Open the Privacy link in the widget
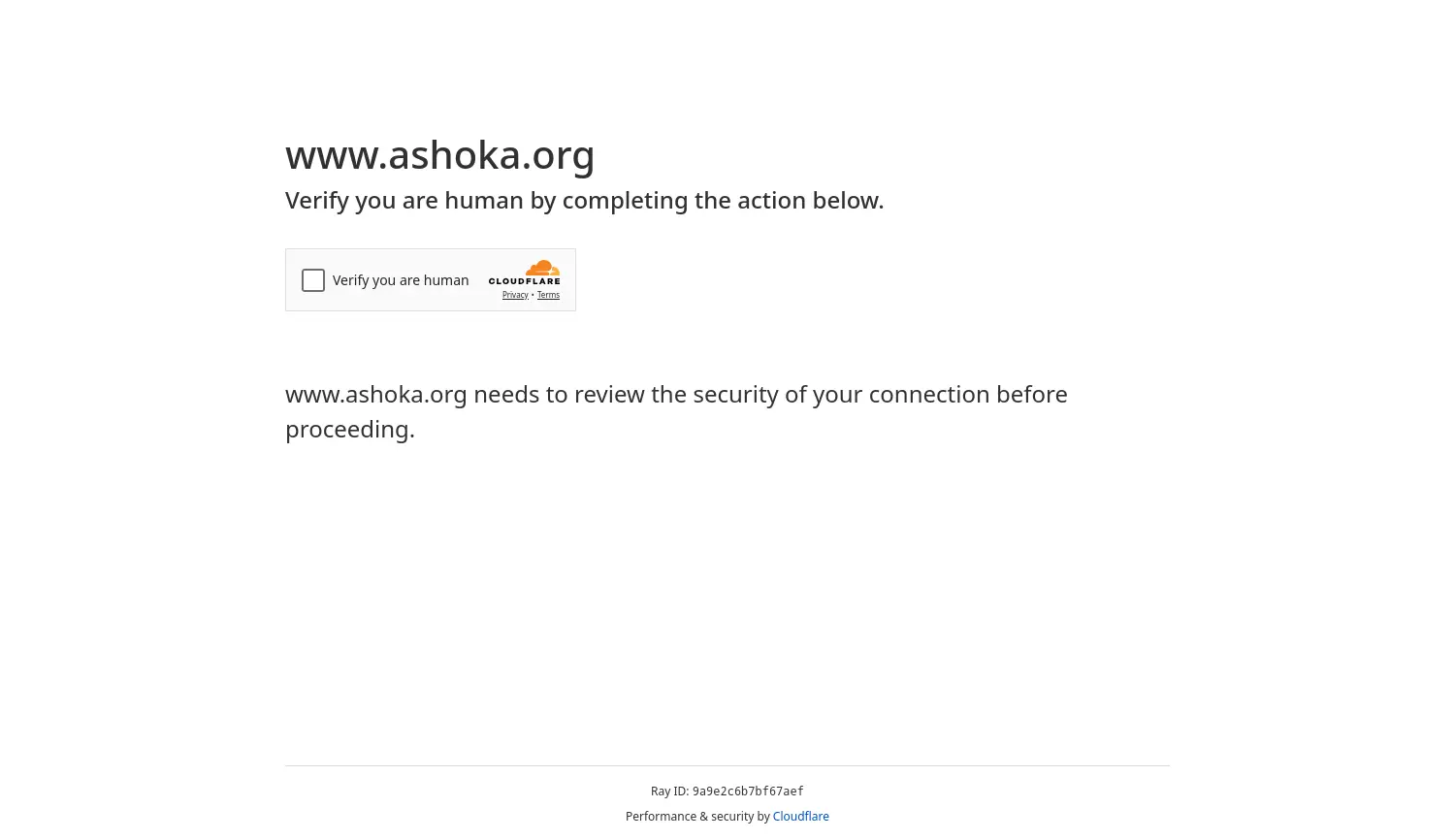Image resolution: width=1455 pixels, height=840 pixels. point(515,295)
